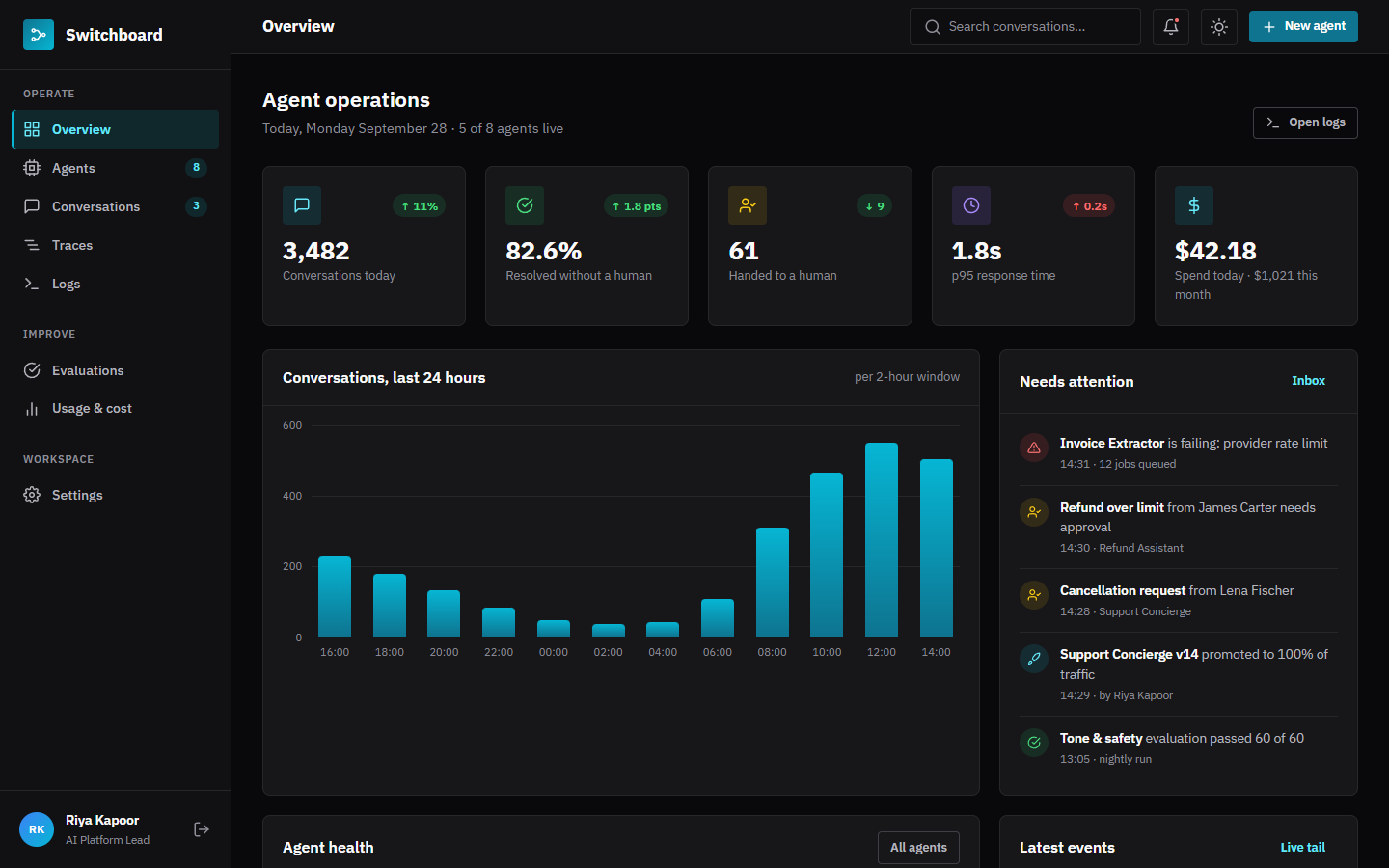Click the All agents button

[x=918, y=848]
